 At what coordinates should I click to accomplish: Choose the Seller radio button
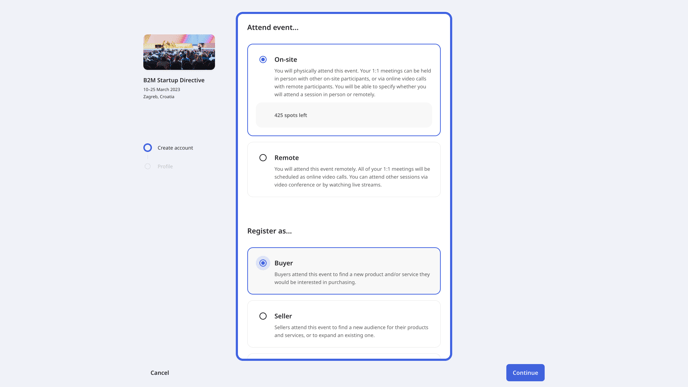coord(263,316)
